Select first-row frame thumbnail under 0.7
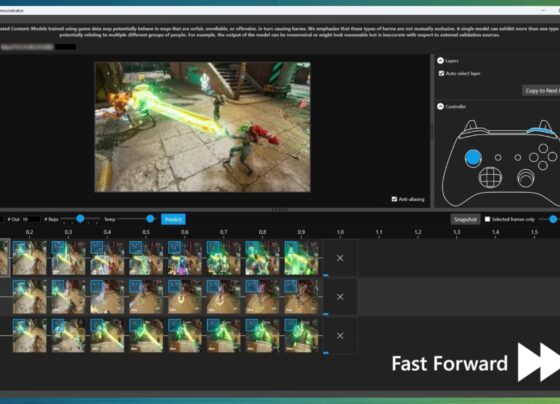The width and height of the screenshot is (560, 404). tap(224, 258)
